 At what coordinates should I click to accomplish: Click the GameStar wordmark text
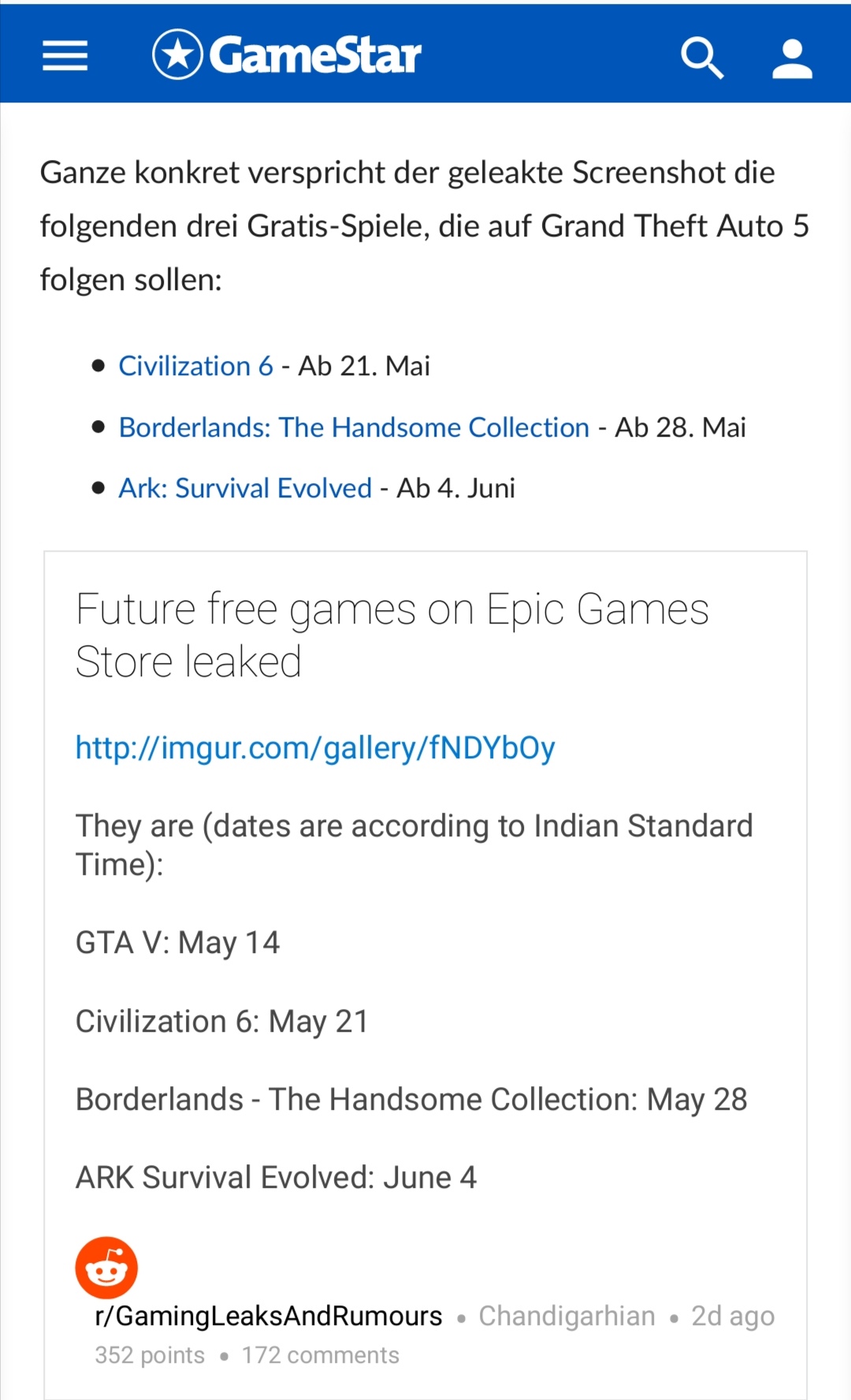(x=315, y=55)
